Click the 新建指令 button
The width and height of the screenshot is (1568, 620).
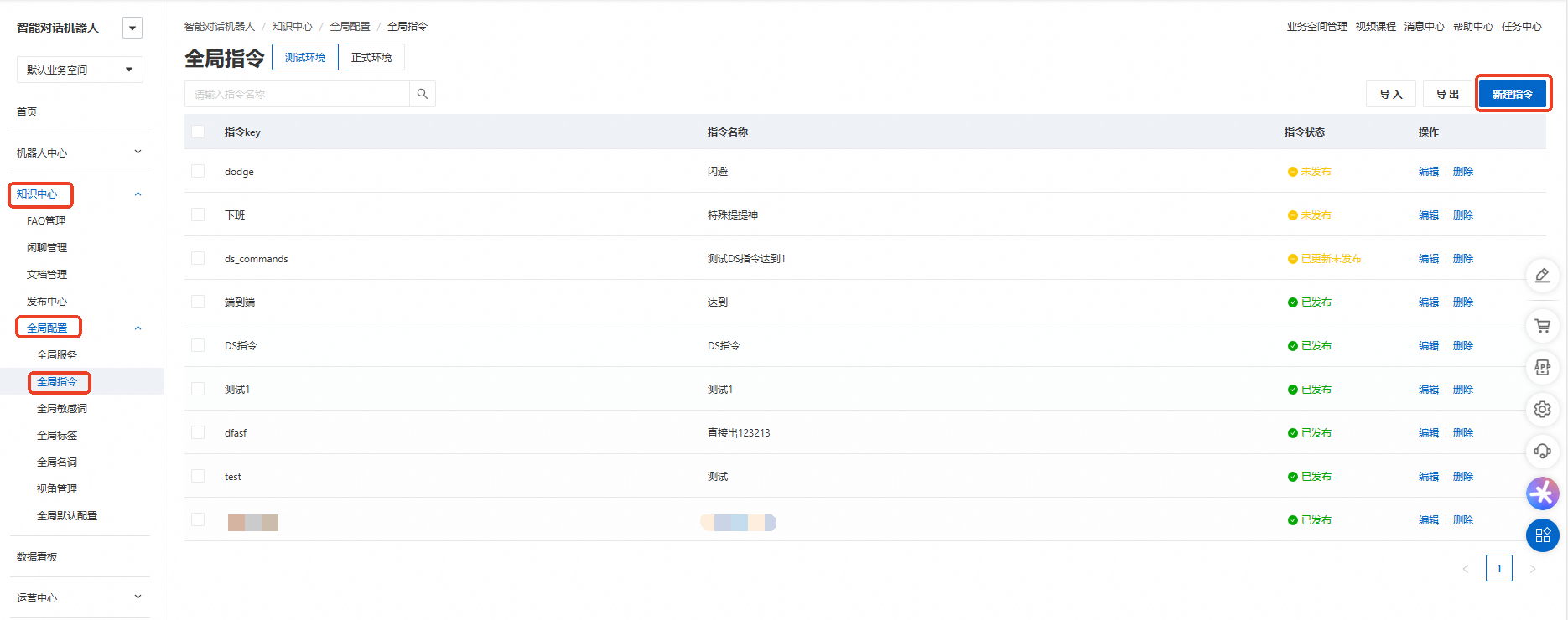1513,94
